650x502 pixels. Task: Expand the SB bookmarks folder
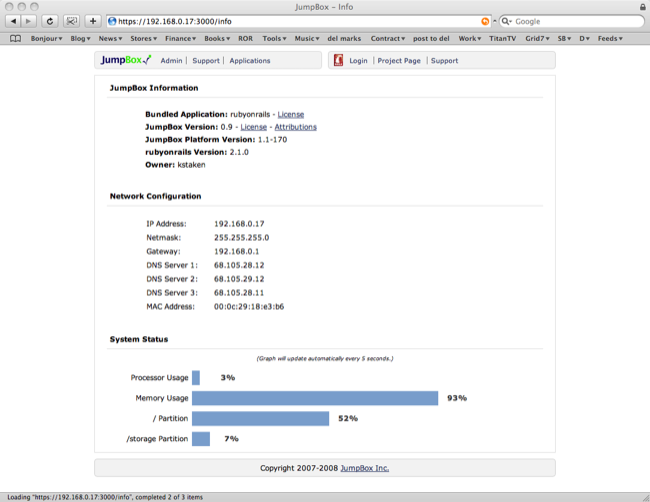[x=564, y=39]
